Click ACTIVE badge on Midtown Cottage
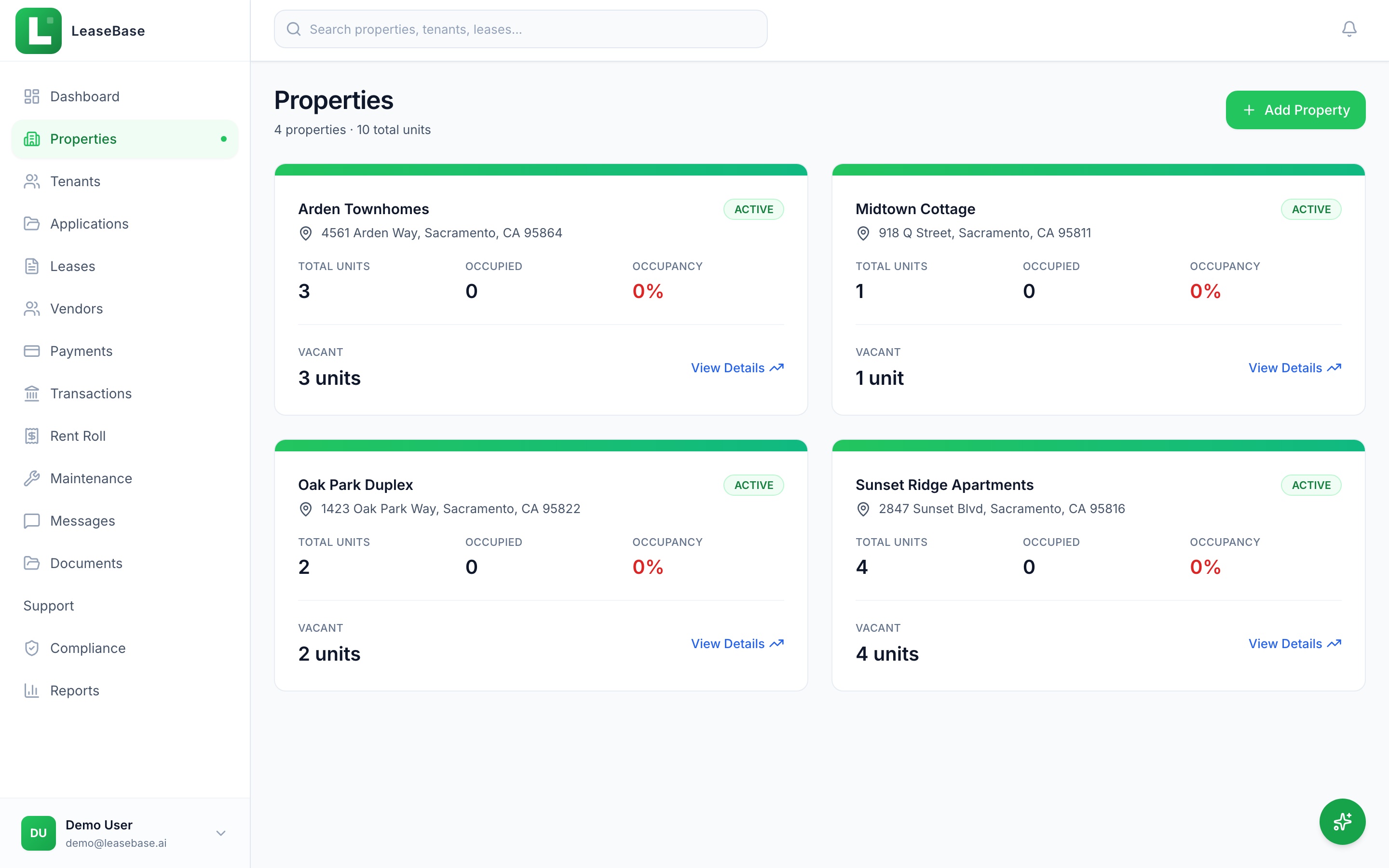Screen dimensions: 1389x868 click(1311, 209)
